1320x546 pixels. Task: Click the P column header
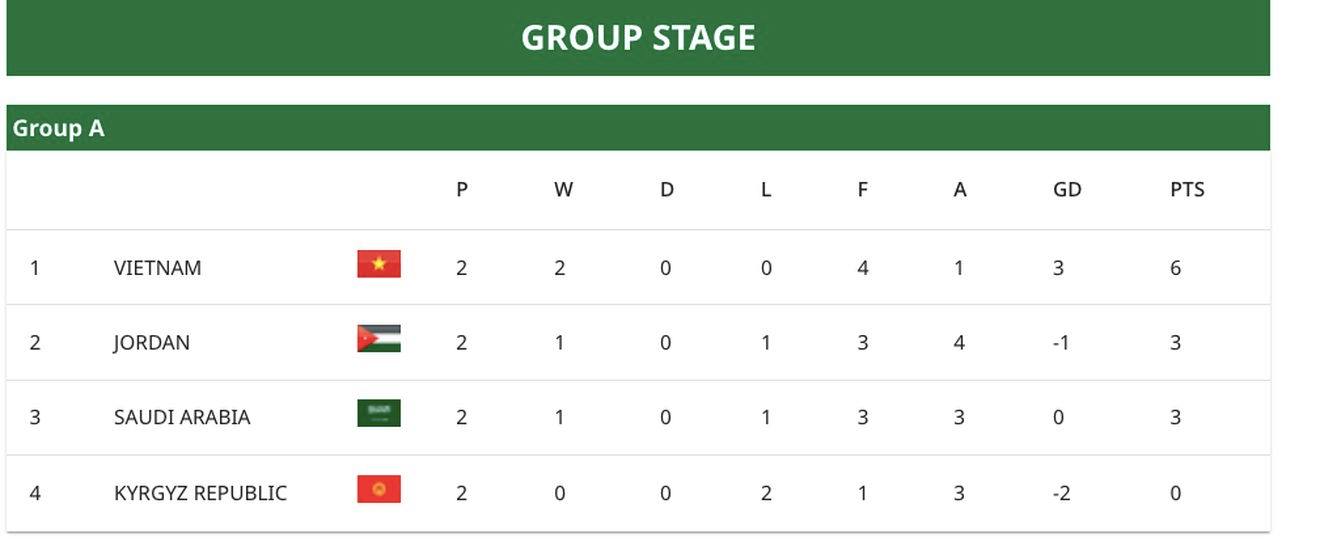[462, 190]
